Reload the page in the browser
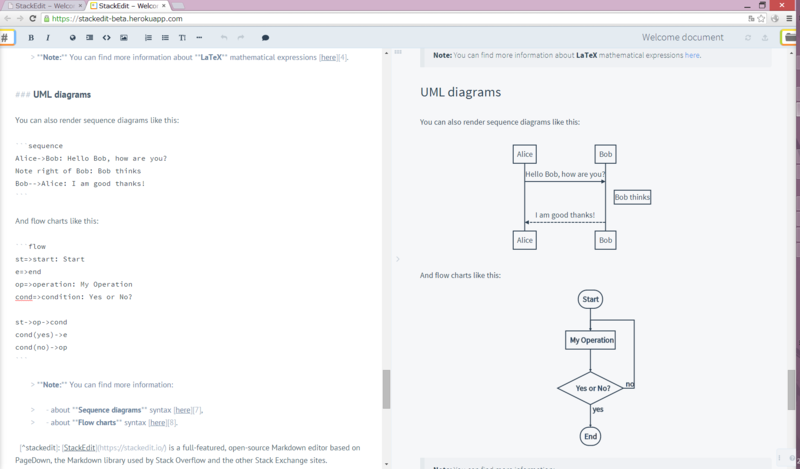This screenshot has width=800, height=469. tap(33, 18)
